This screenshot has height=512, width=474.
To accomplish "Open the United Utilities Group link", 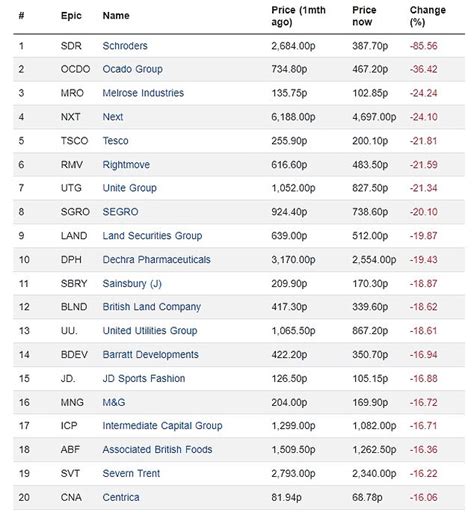I will point(150,331).
